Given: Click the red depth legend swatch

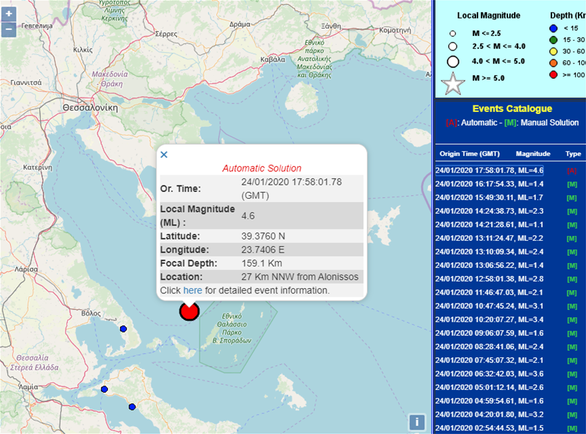Looking at the screenshot, I should 553,75.
